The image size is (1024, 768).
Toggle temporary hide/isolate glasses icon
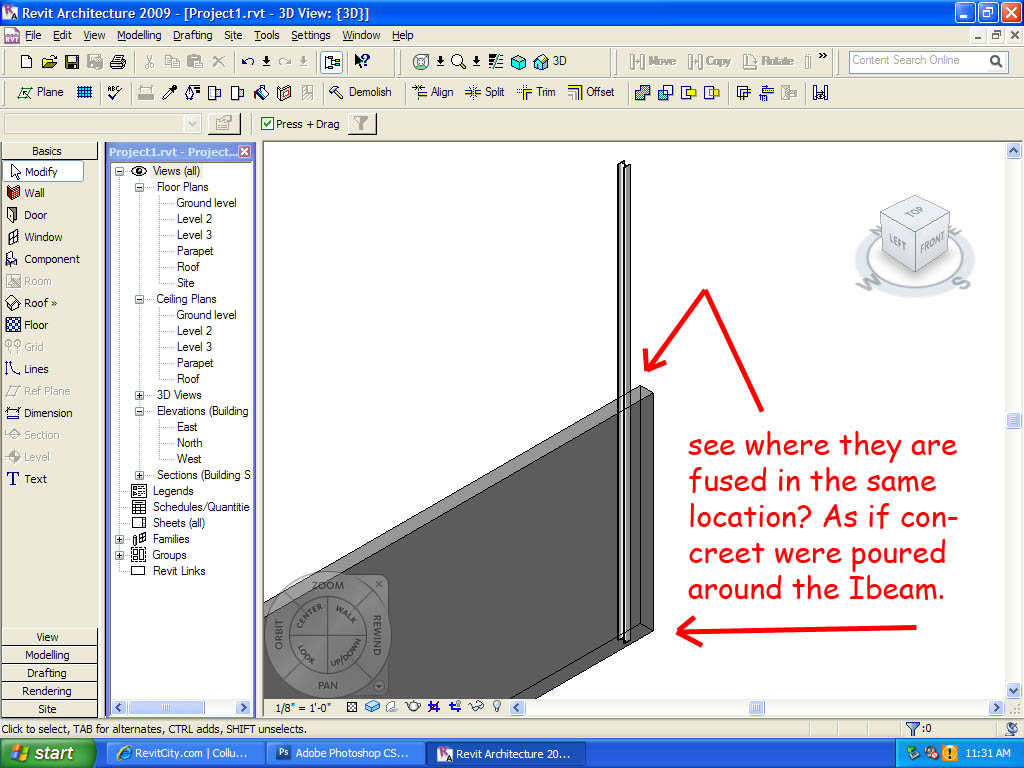click(476, 707)
